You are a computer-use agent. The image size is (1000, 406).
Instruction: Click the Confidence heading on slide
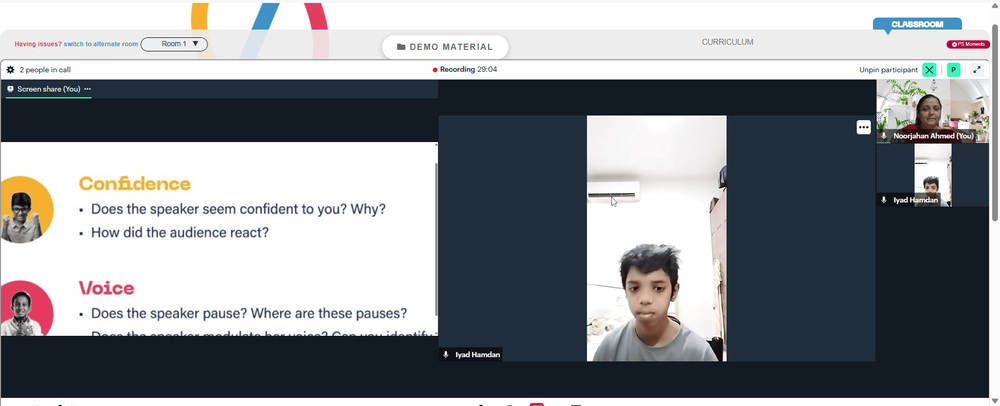pyautogui.click(x=135, y=184)
